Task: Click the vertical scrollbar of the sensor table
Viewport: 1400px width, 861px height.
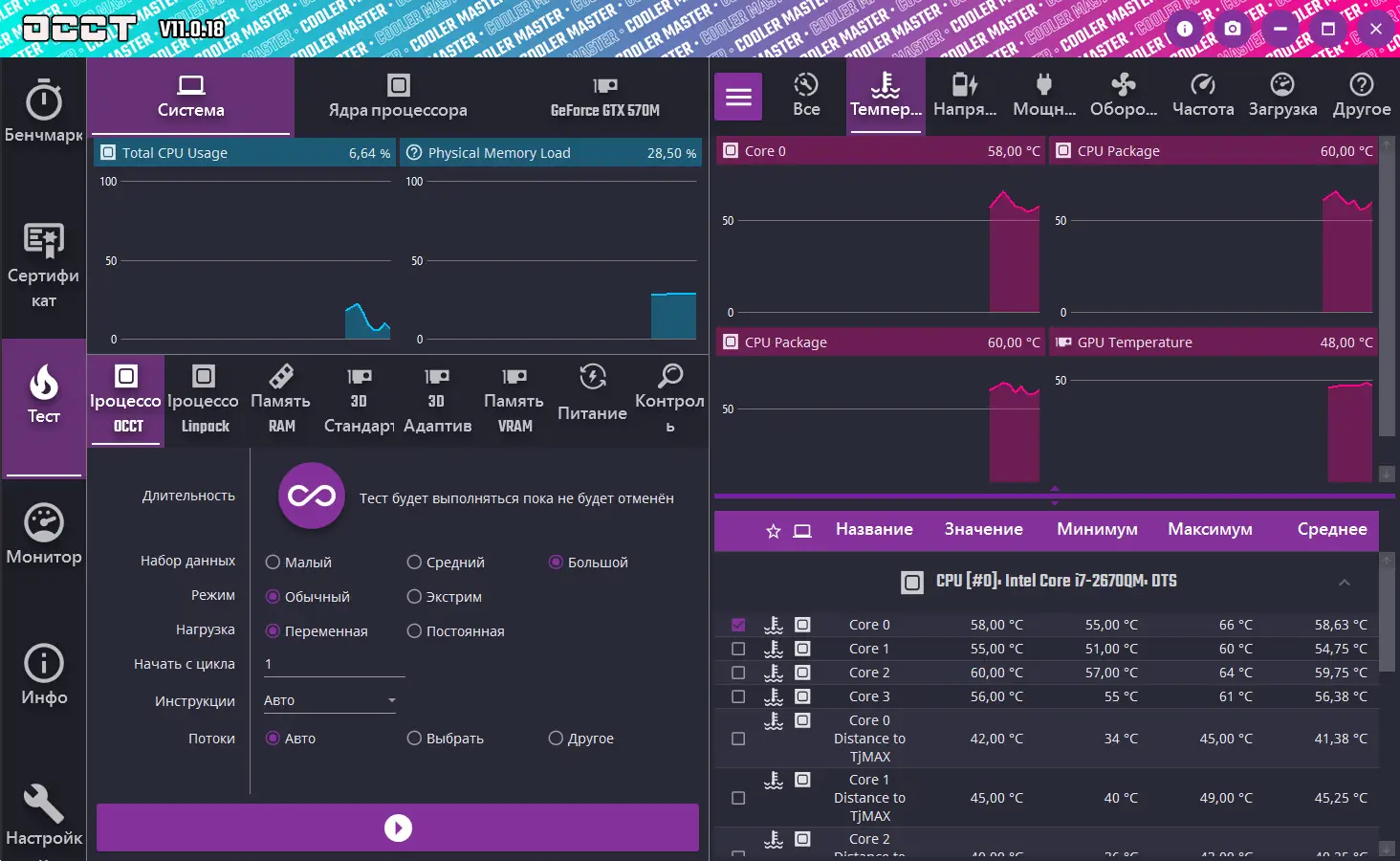Action: [x=1387, y=618]
